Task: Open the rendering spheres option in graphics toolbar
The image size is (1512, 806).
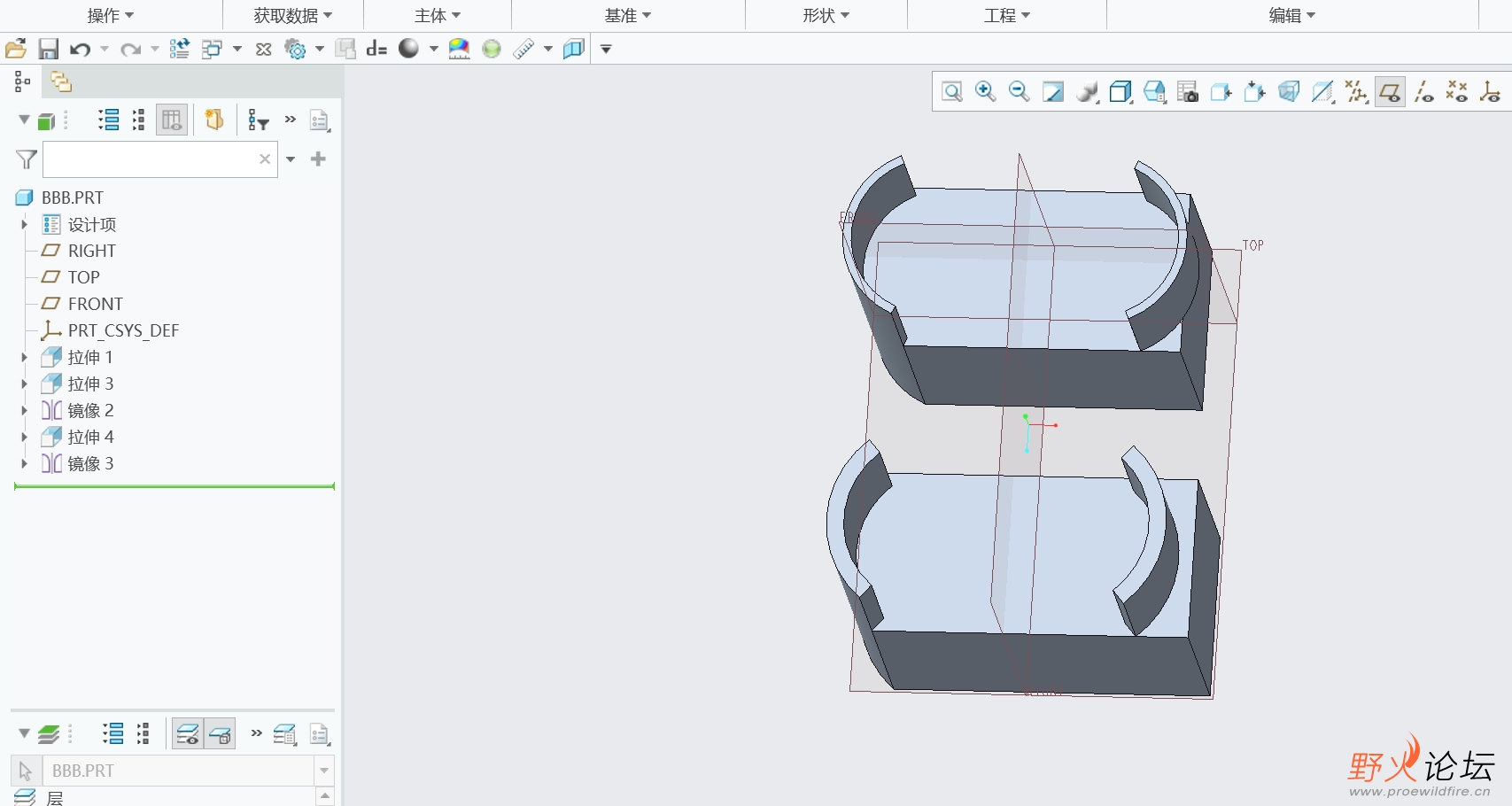Action: pyautogui.click(x=1087, y=91)
